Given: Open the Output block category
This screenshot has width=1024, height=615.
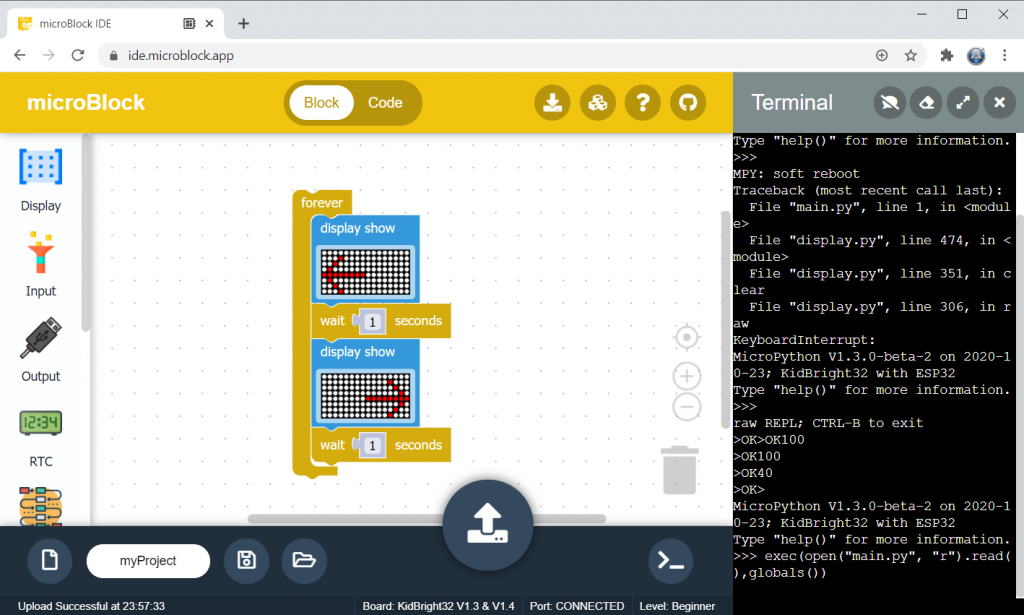Looking at the screenshot, I should pyautogui.click(x=40, y=350).
